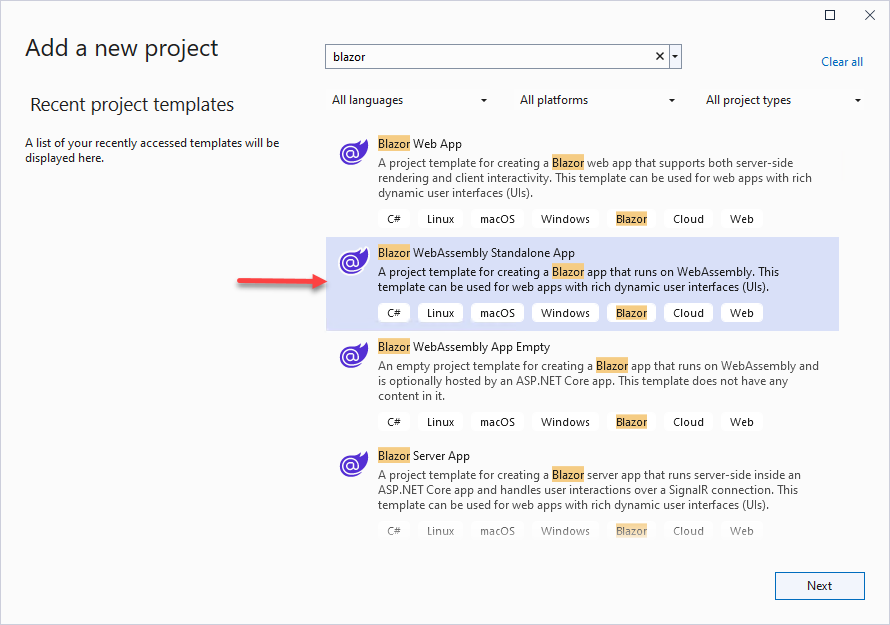
Task: Expand the All project types filter
Action: [x=783, y=100]
